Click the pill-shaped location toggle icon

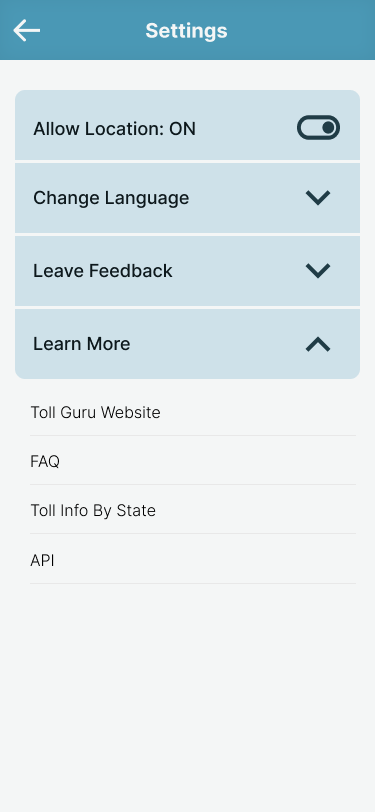coord(318,127)
